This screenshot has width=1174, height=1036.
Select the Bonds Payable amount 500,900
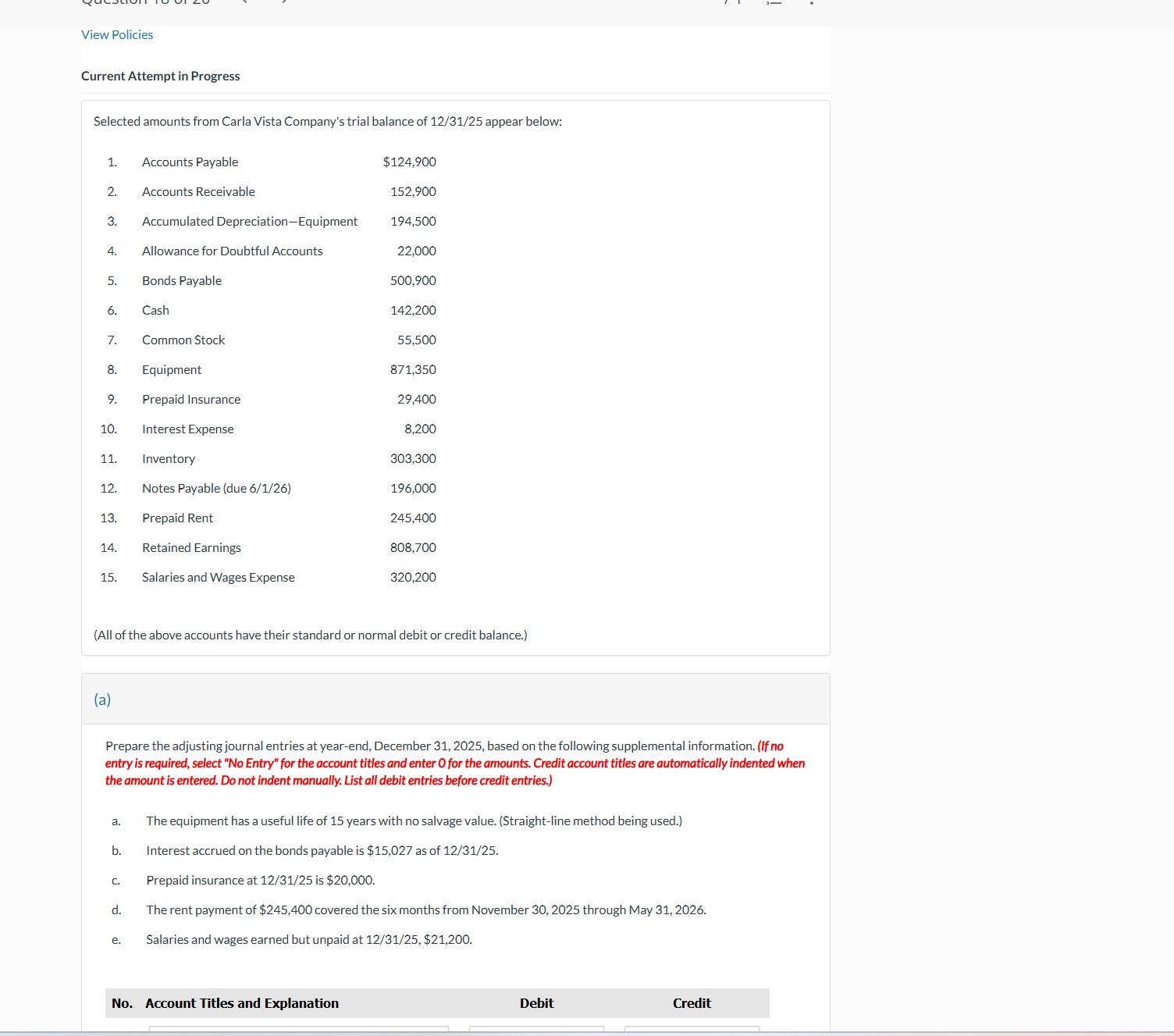412,280
